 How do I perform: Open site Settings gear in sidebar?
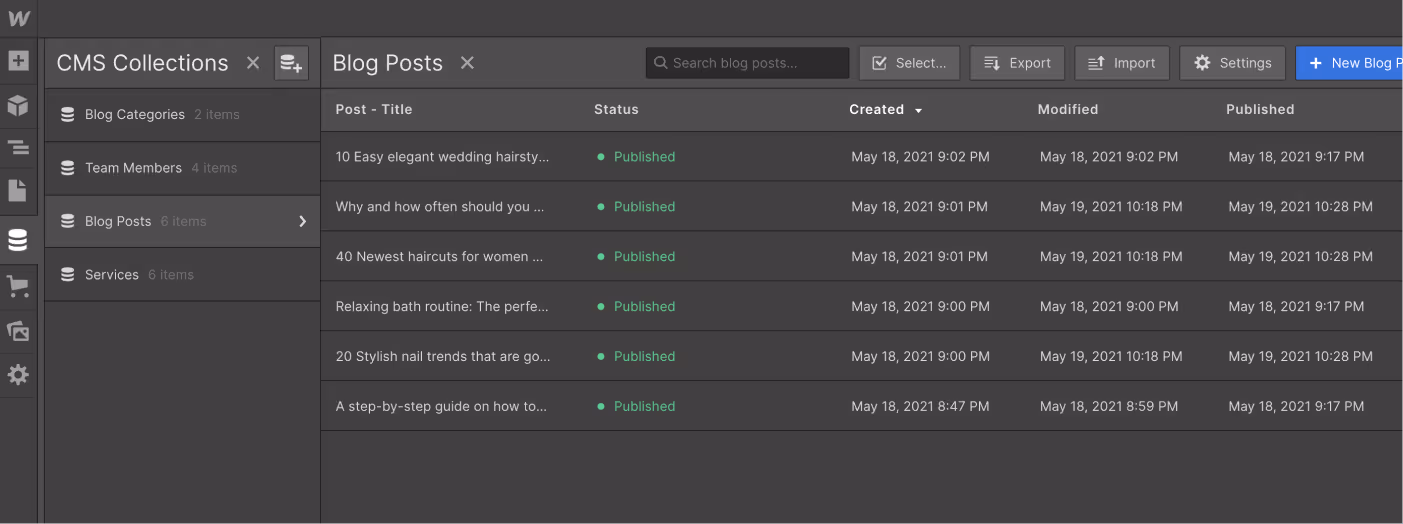pyautogui.click(x=18, y=375)
